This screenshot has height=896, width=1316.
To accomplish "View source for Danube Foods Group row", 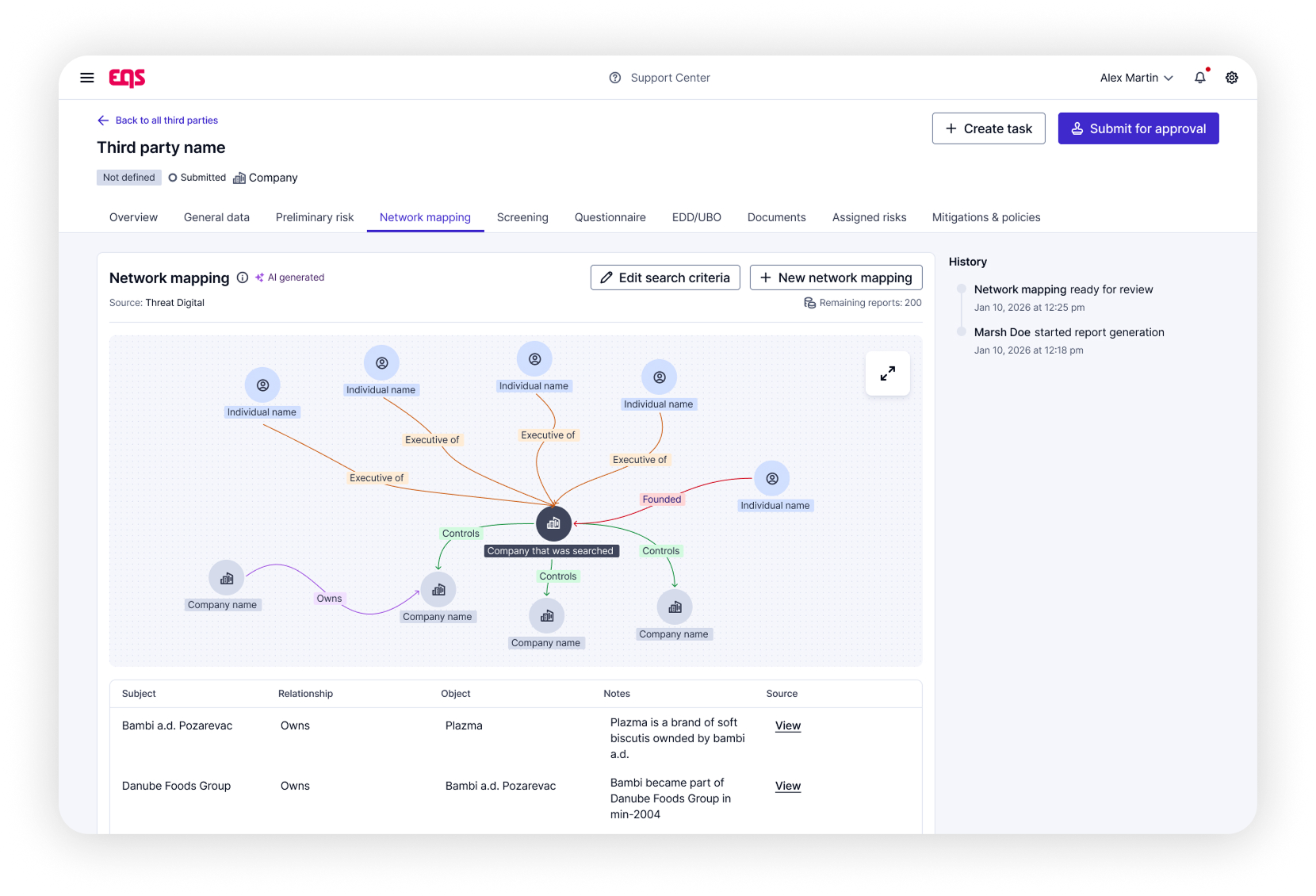I will point(788,786).
